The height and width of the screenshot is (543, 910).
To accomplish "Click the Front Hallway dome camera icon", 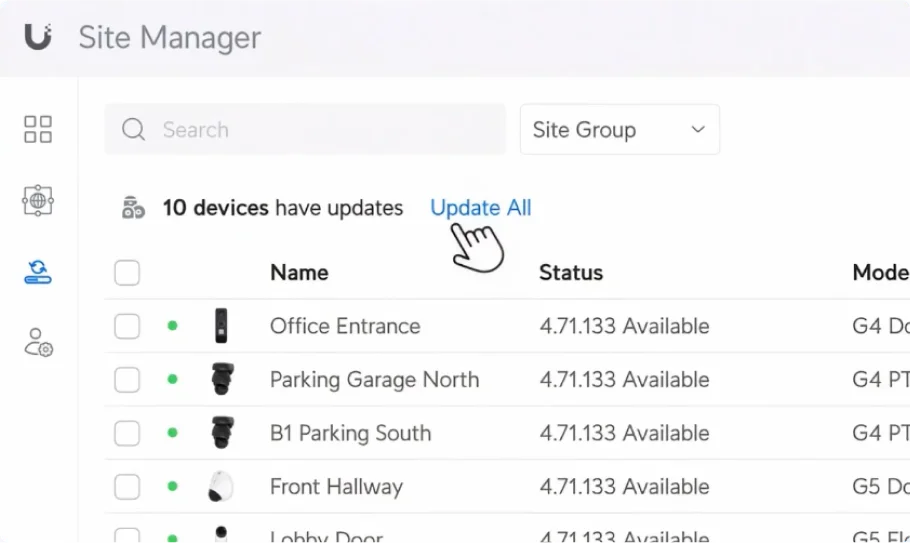I will [221, 486].
